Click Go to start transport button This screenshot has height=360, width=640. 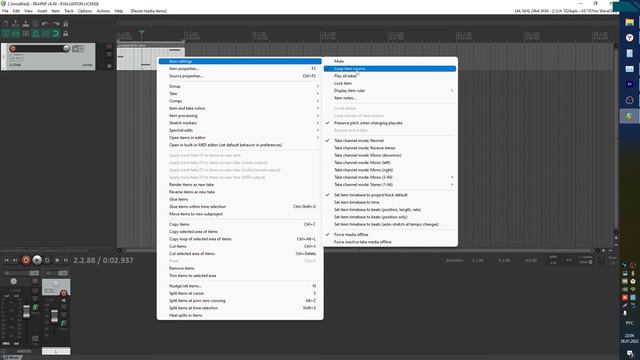pos(7,260)
